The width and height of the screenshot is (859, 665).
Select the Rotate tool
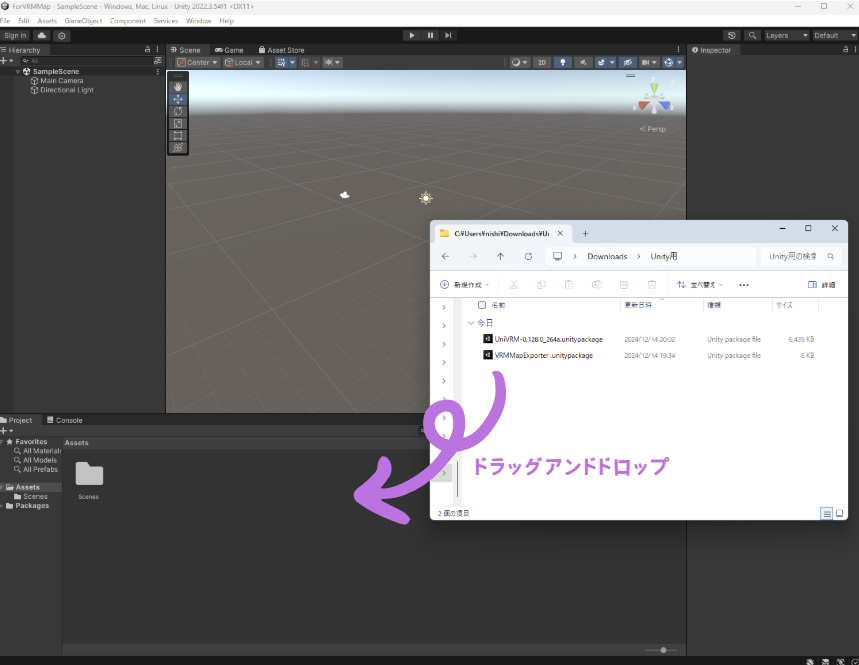(177, 111)
